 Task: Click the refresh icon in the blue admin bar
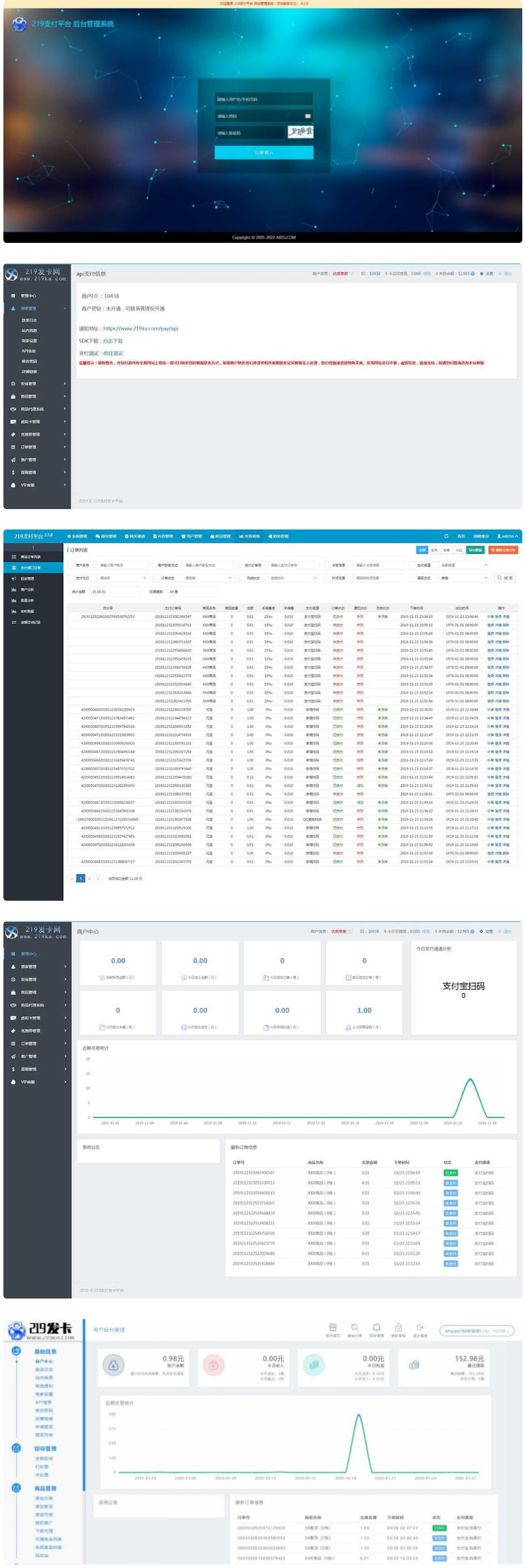(x=446, y=536)
